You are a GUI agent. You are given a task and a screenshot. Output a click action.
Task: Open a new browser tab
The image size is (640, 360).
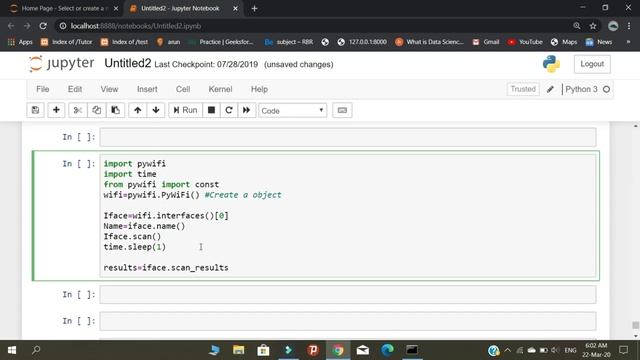[x=254, y=9]
